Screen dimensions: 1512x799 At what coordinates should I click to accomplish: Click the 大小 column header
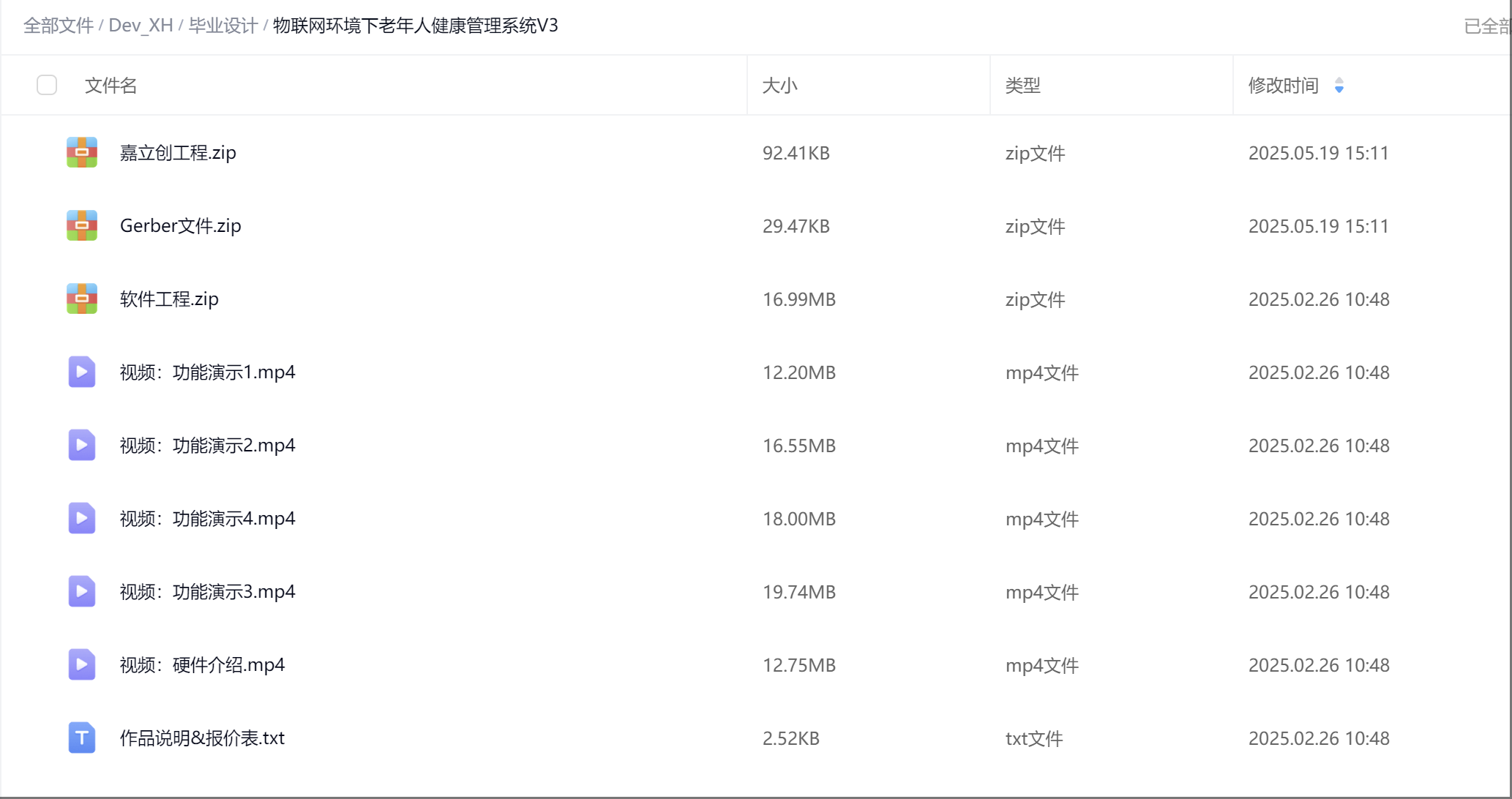(x=780, y=86)
